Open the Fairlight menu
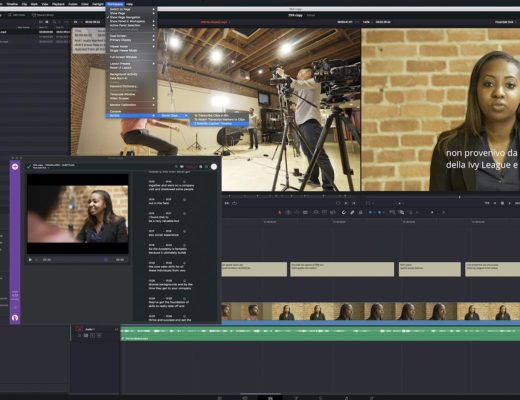This screenshot has height=400, width=520. tap(98, 4)
